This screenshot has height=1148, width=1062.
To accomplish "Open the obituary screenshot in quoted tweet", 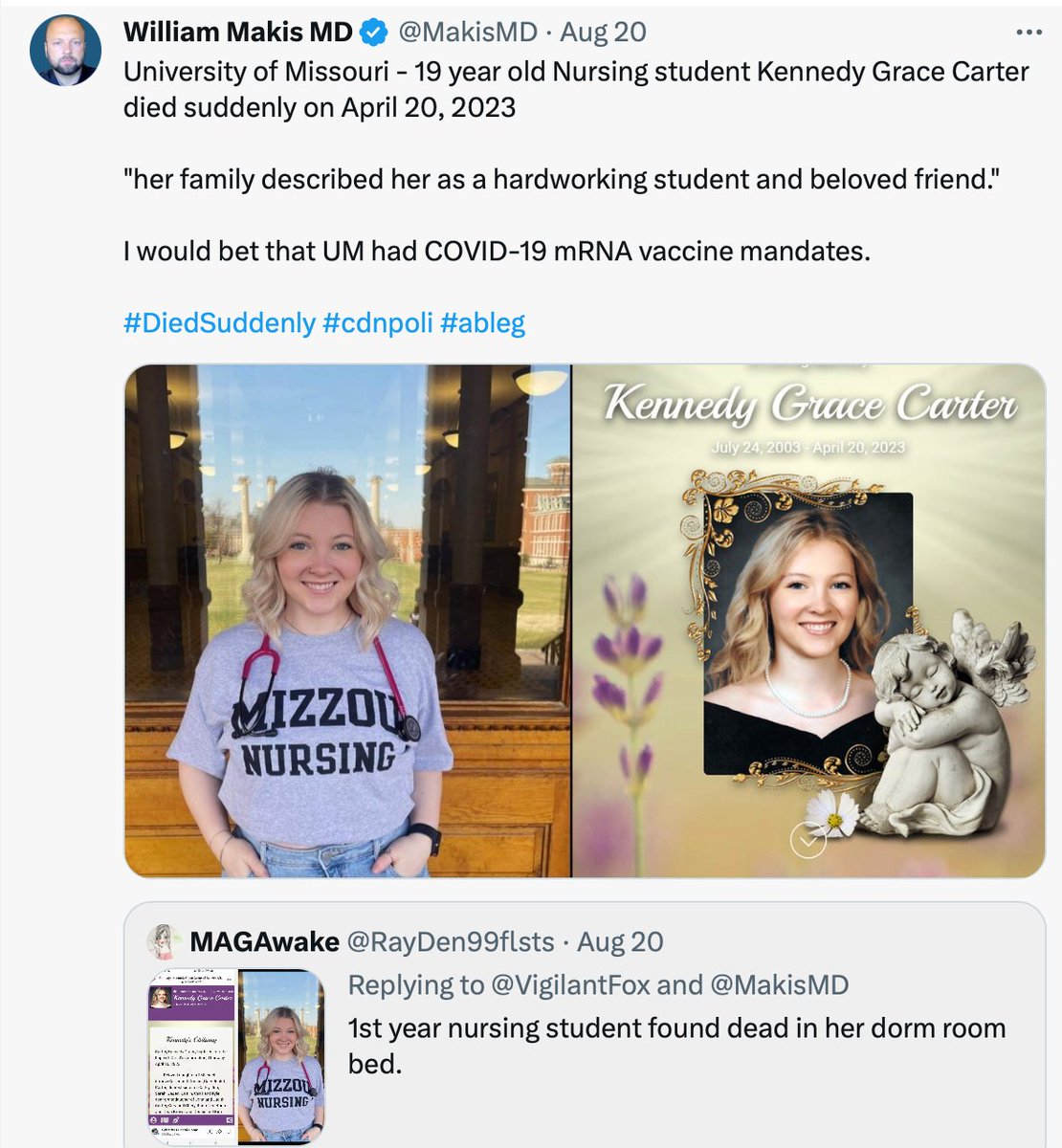I will 192,1056.
